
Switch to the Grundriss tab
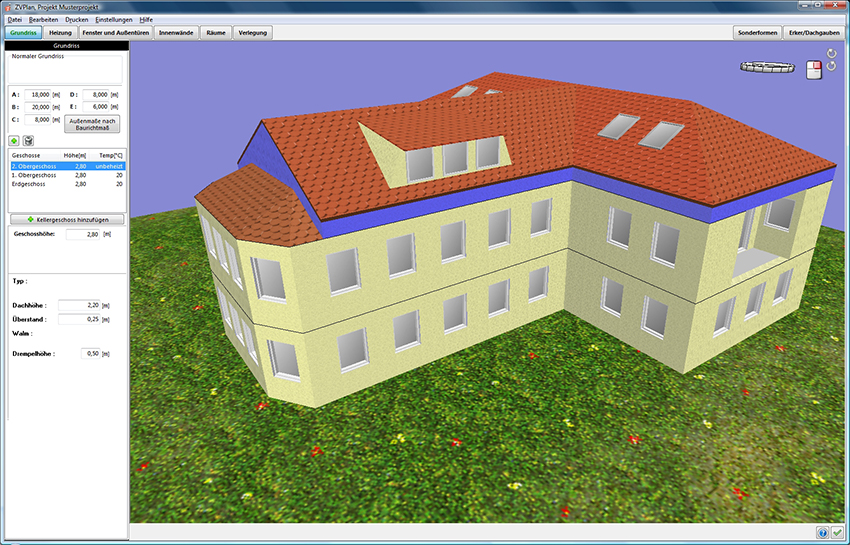tap(23, 33)
